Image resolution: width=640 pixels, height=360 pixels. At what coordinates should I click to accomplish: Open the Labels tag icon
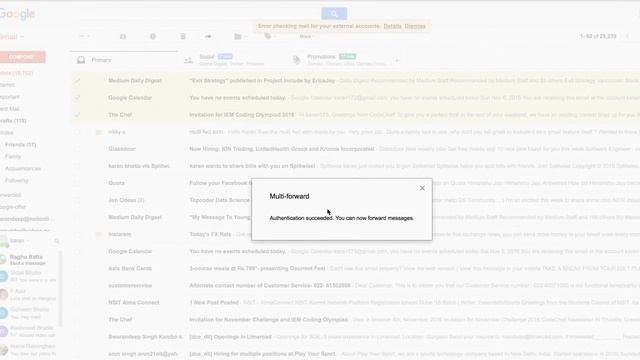point(269,36)
